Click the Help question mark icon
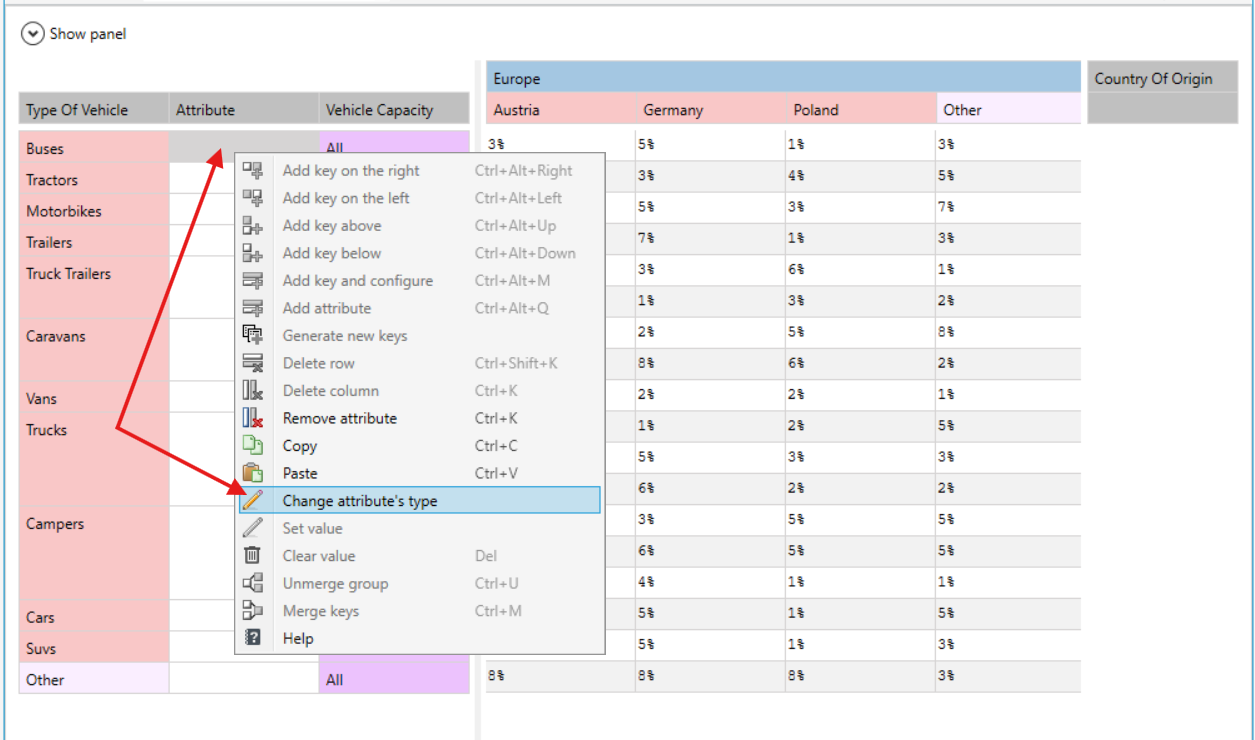1255x740 pixels. [253, 638]
